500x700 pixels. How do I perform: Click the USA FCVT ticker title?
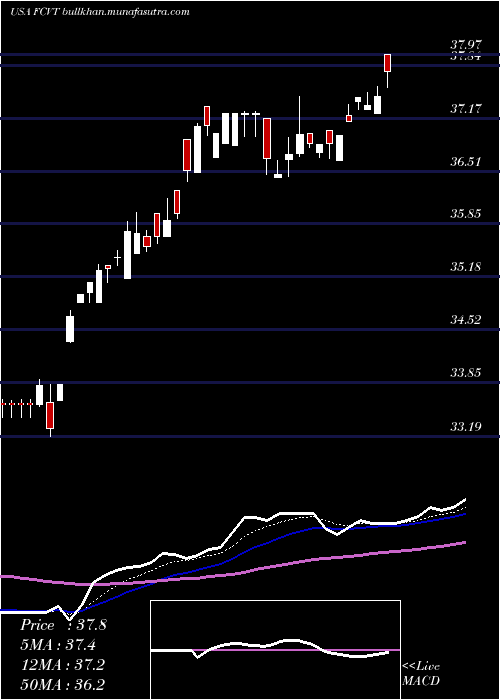click(33, 11)
